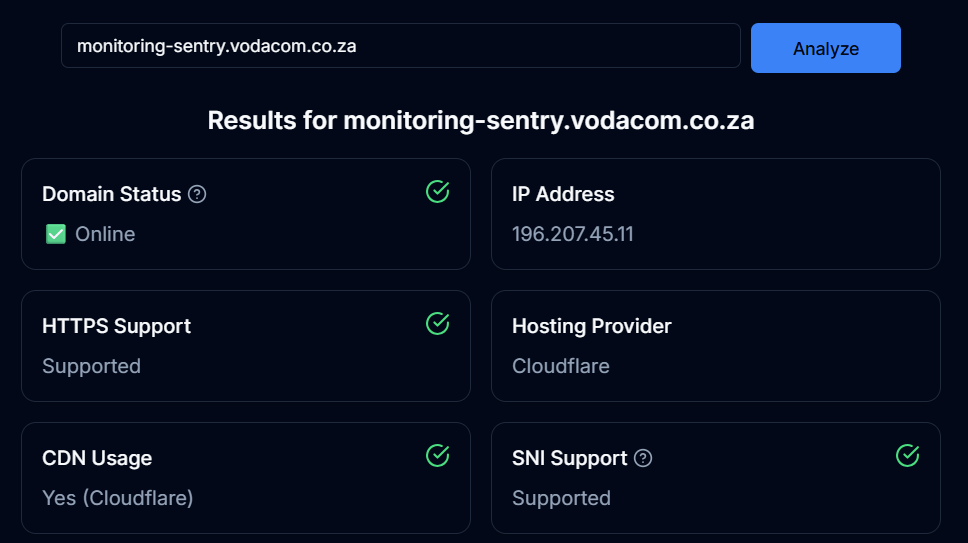The height and width of the screenshot is (543, 968).
Task: Click the "Yes (Cloudflare)" CDN value
Action: (x=118, y=498)
